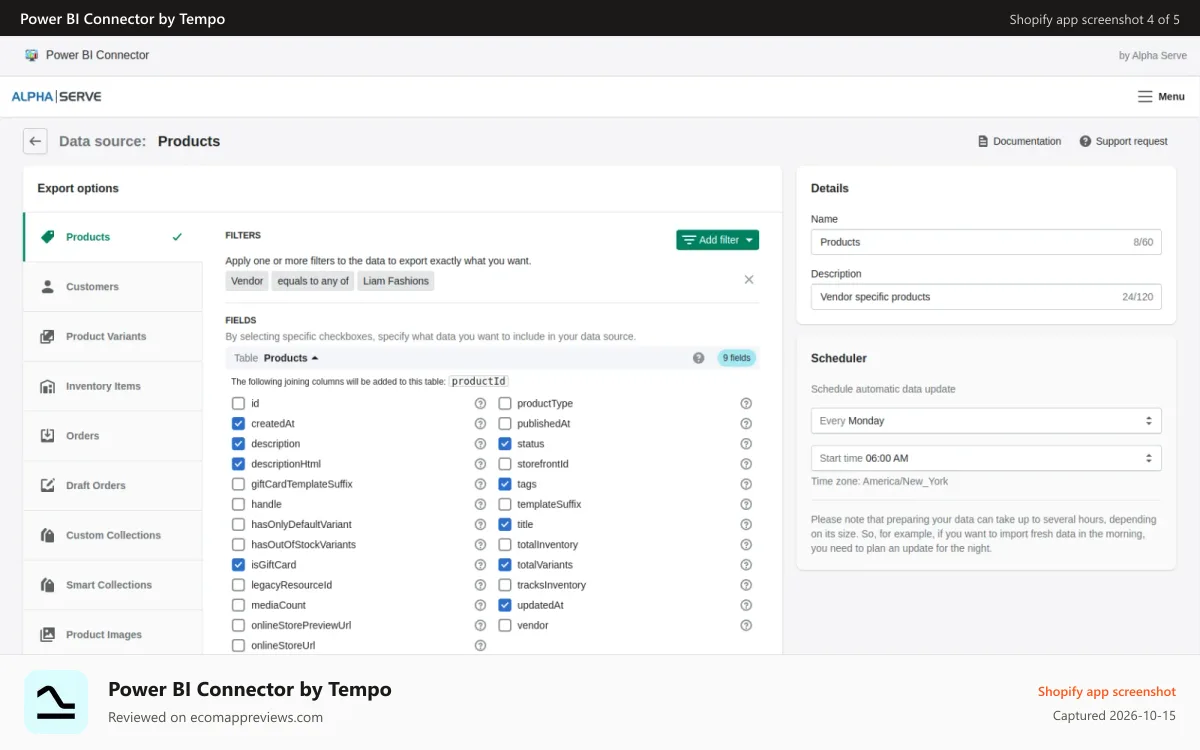The image size is (1200, 750).
Task: Select the Custom Collections tab
Action: point(113,535)
